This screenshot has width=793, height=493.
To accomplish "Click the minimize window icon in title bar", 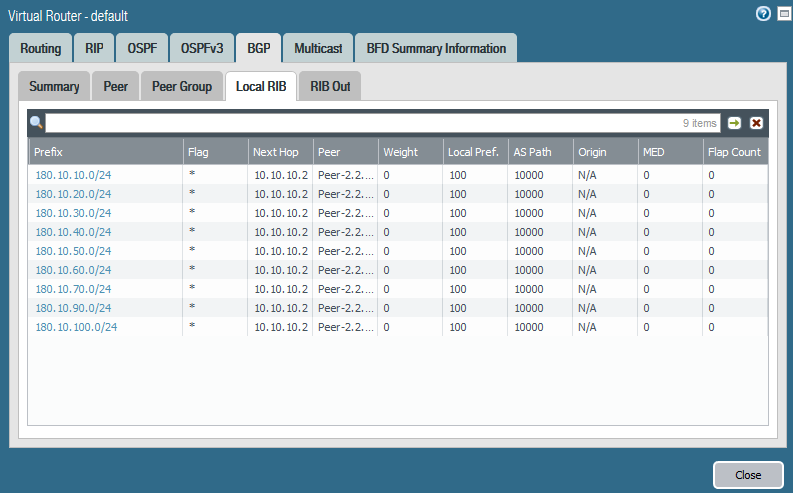I will [783, 14].
